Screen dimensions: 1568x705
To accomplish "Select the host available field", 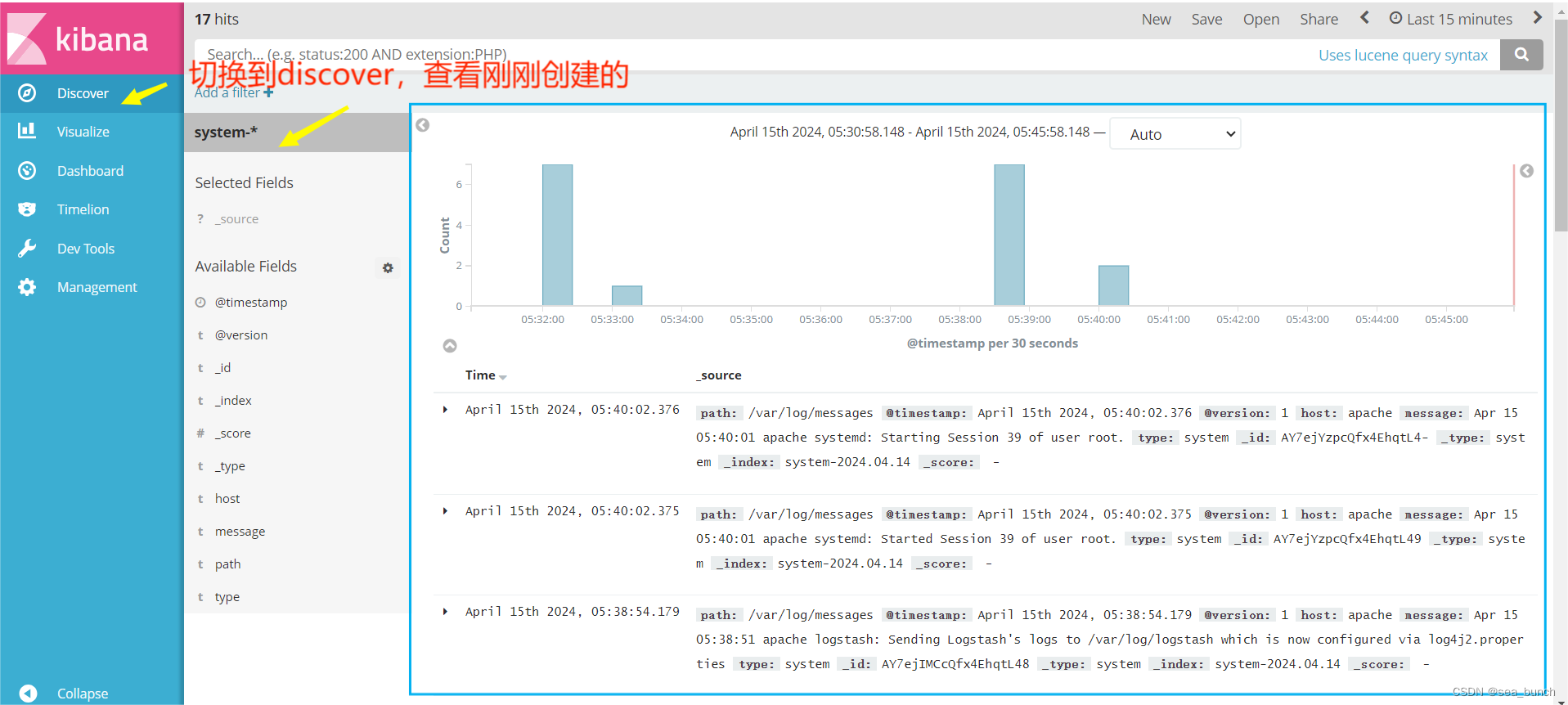I will point(227,499).
